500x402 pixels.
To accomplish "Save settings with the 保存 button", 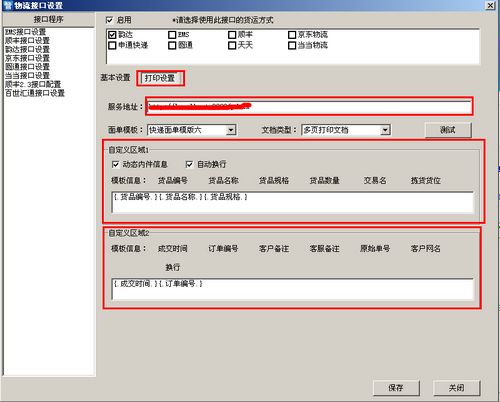I will pyautogui.click(x=396, y=388).
